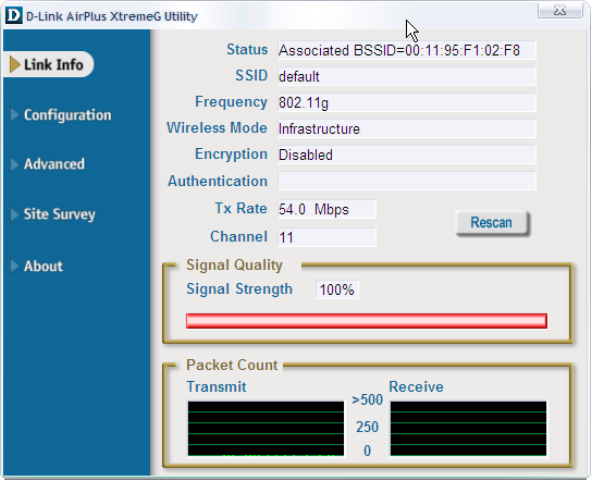591x480 pixels.
Task: Click the Channel label
Action: point(239,237)
